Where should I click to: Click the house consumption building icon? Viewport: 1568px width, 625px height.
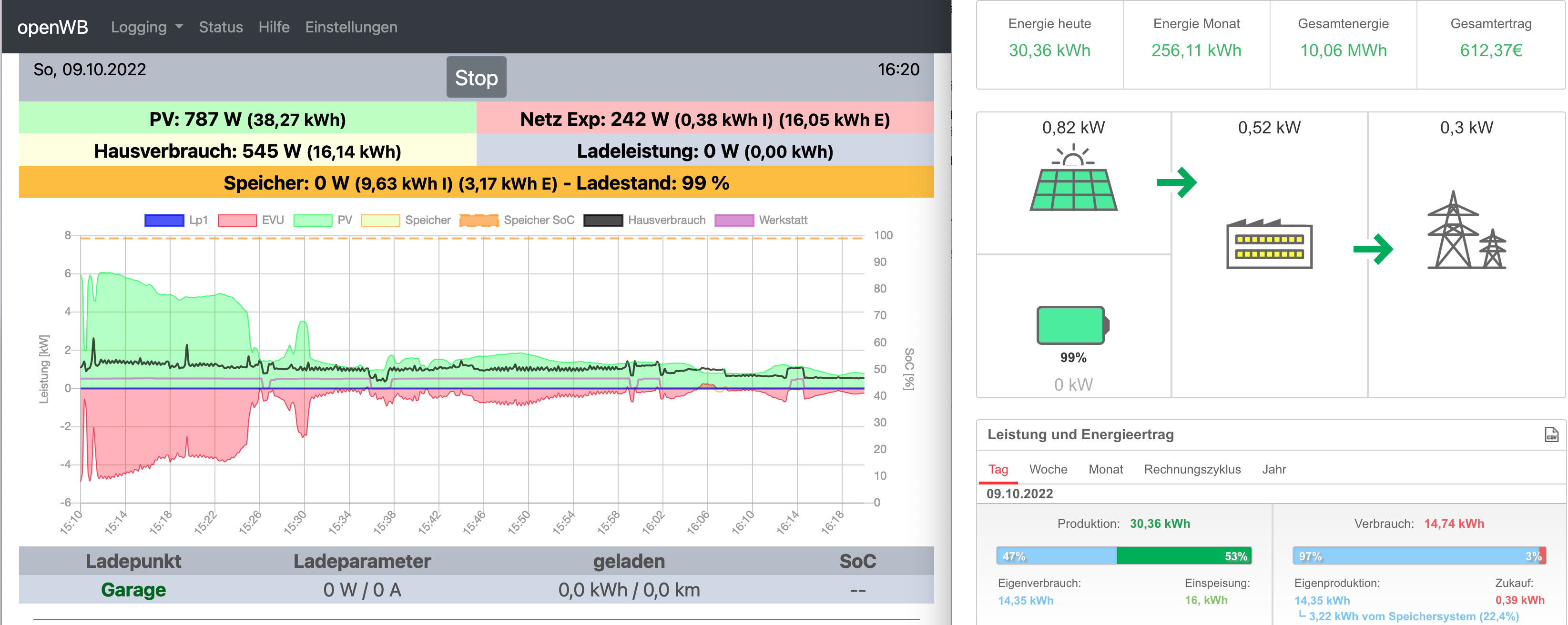coord(1269,245)
